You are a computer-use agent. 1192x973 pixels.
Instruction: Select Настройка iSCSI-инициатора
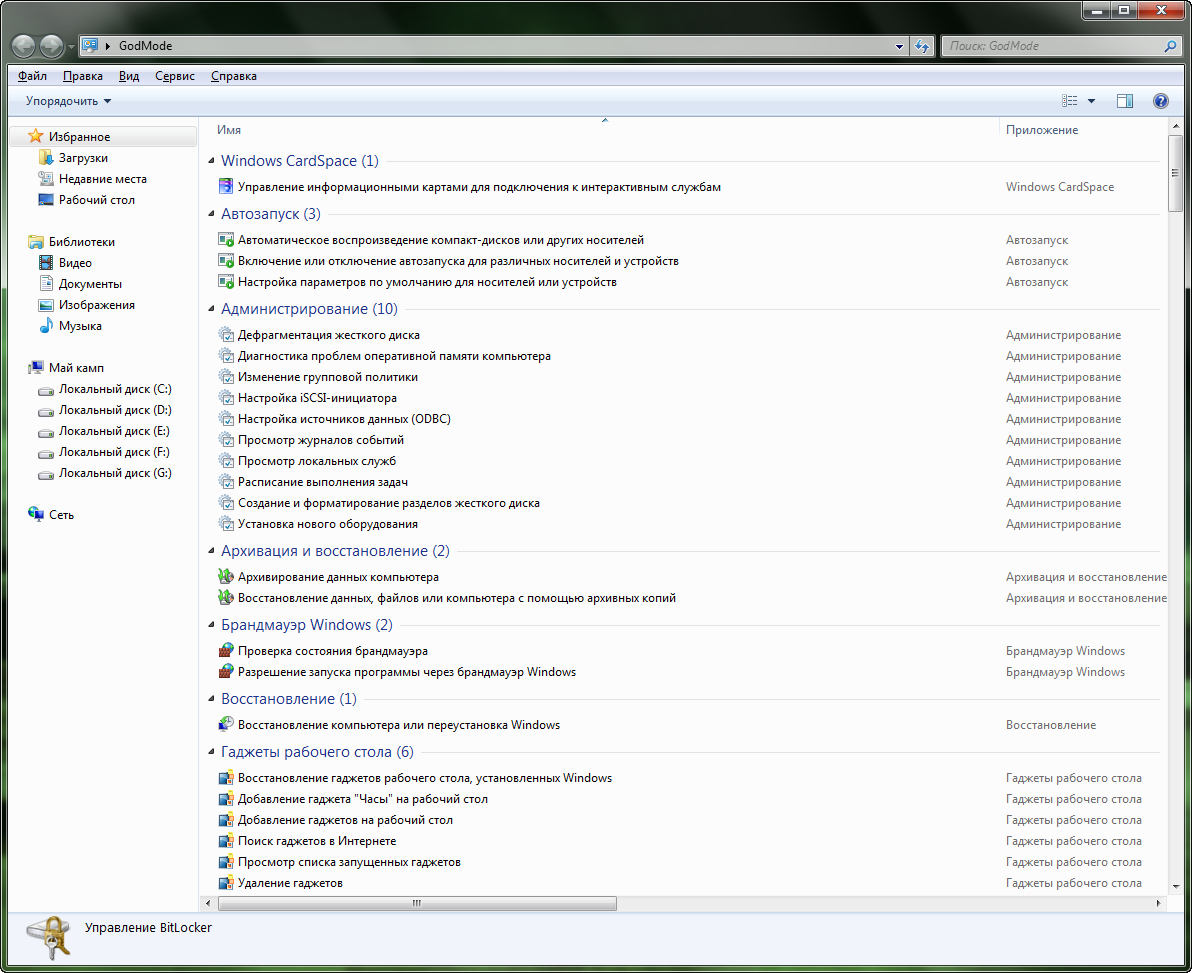coord(317,398)
